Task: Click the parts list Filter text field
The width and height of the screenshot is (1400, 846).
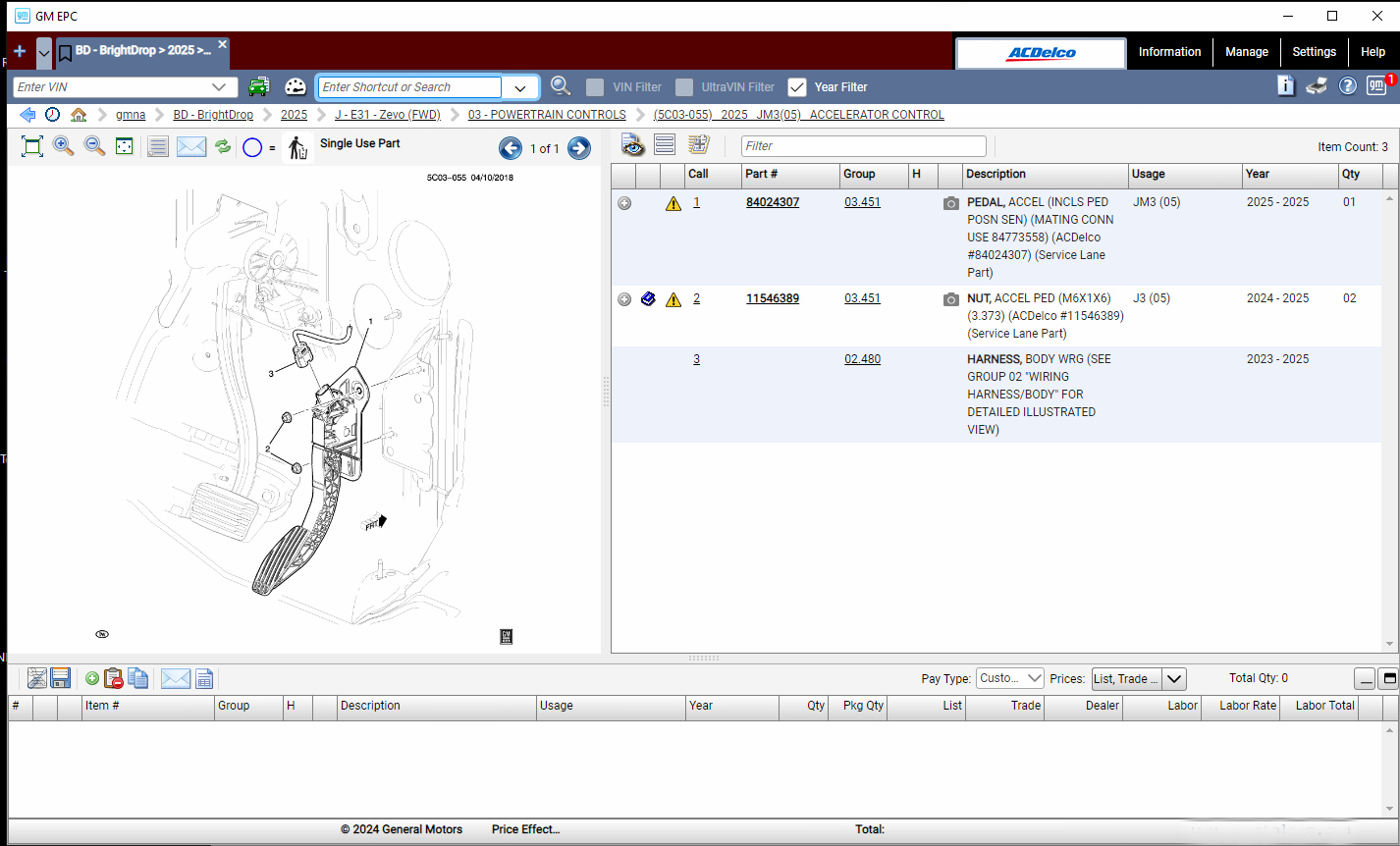Action: 863,146
